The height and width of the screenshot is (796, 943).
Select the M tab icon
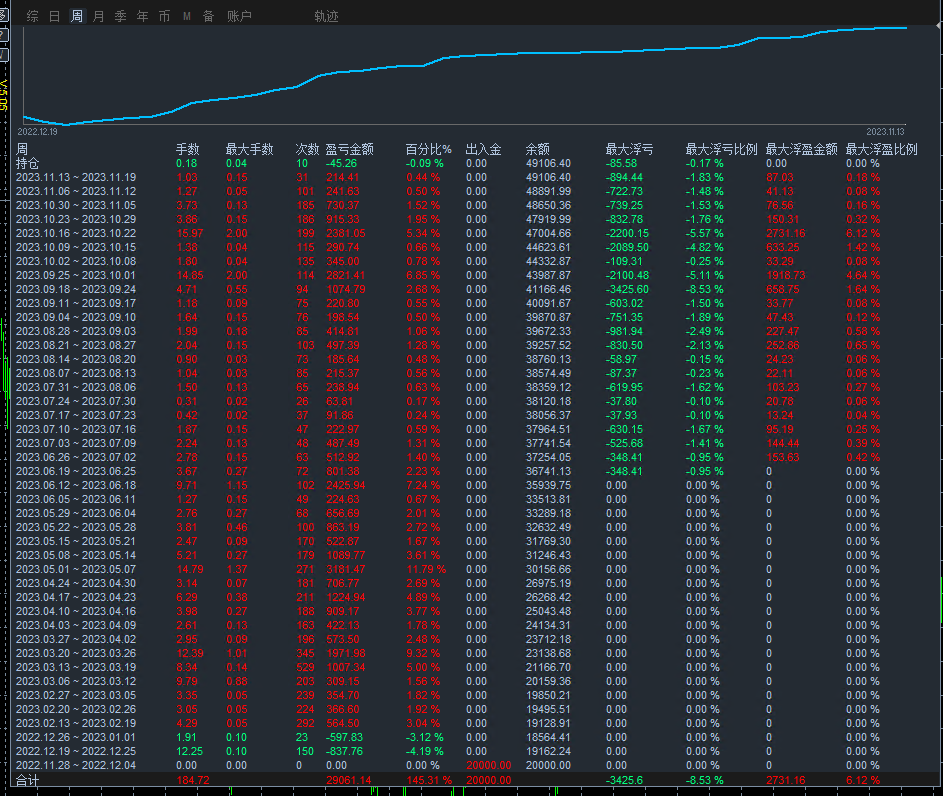(187, 17)
